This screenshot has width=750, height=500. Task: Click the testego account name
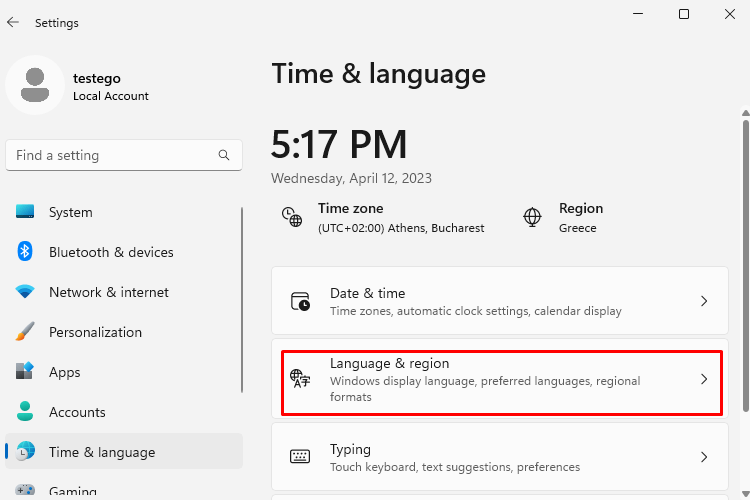pyautogui.click(x=97, y=78)
